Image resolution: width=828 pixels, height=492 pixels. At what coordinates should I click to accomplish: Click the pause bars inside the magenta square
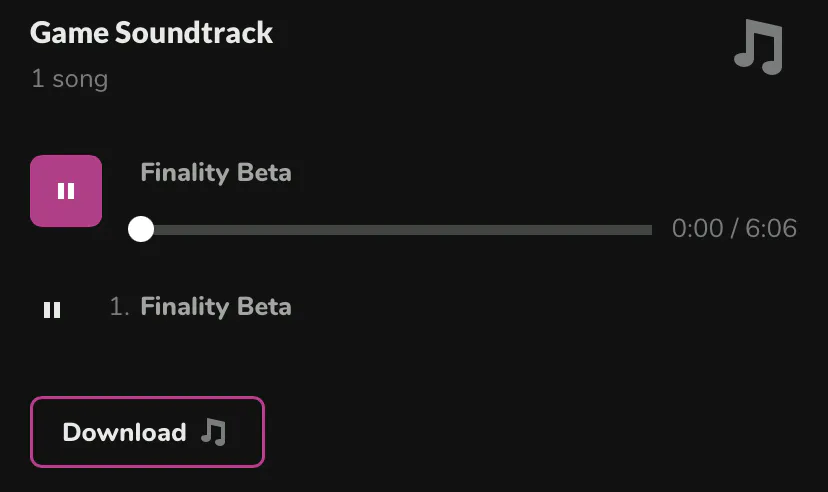66,191
